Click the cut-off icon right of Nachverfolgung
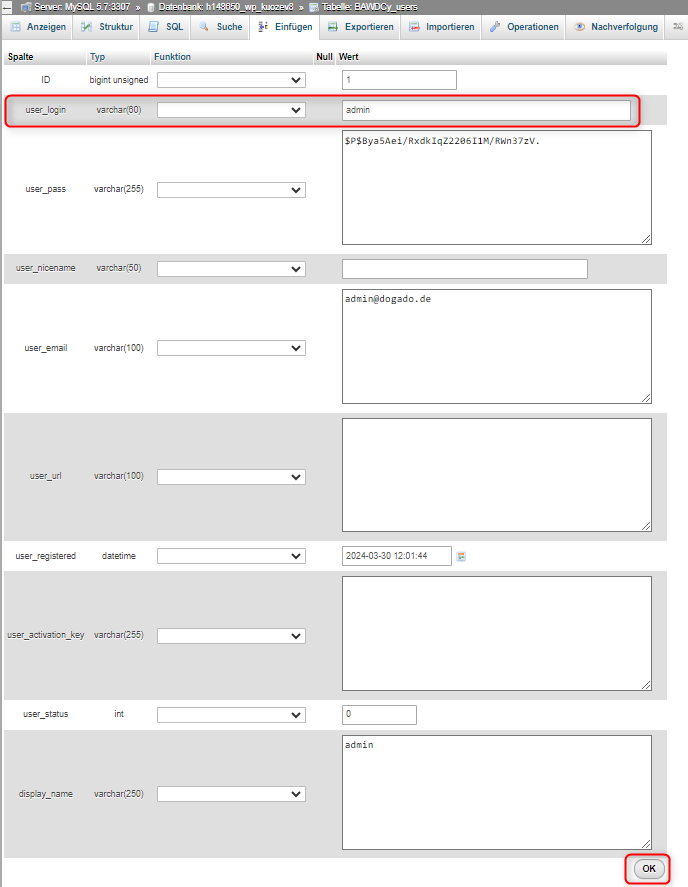 coord(677,27)
